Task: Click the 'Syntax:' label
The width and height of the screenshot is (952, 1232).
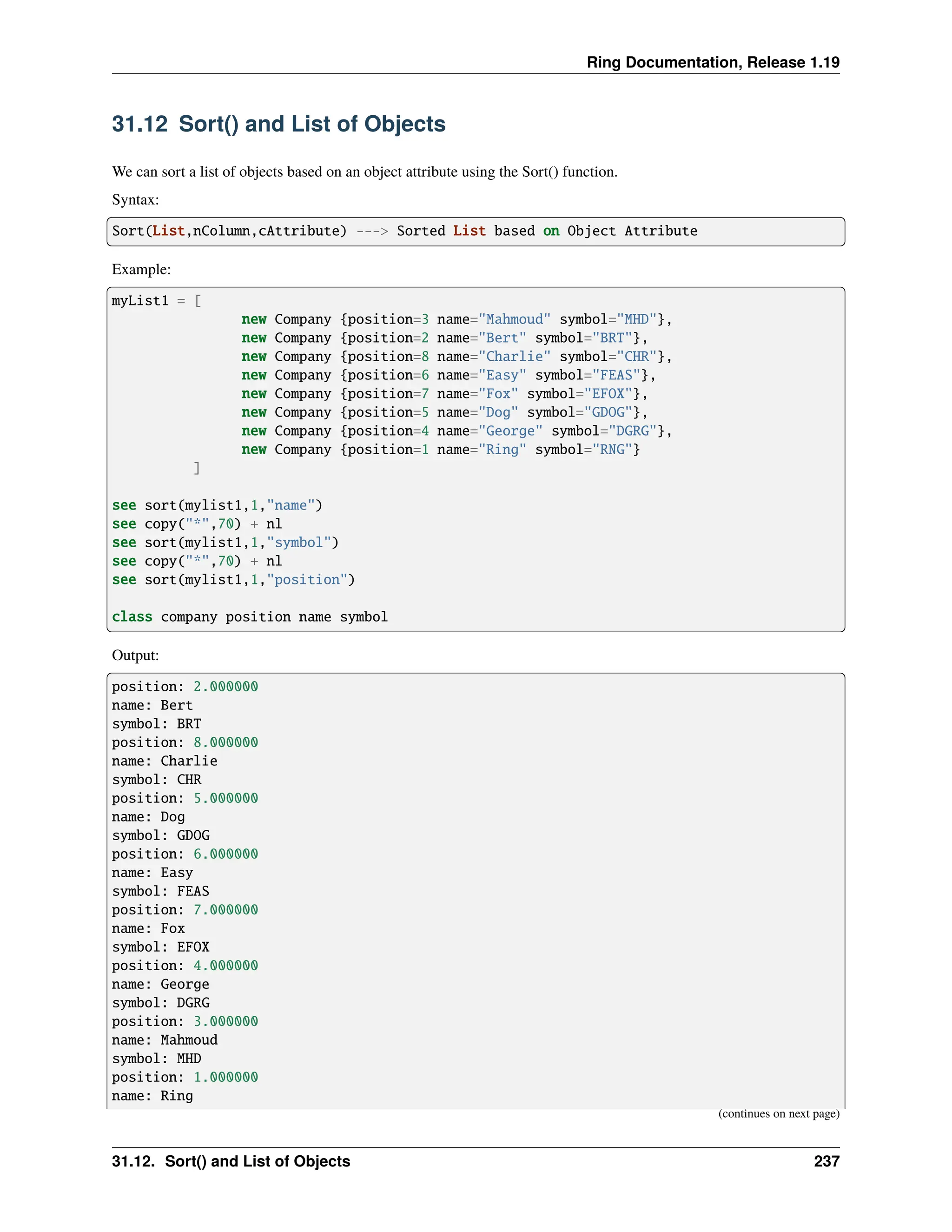Action: pos(135,200)
